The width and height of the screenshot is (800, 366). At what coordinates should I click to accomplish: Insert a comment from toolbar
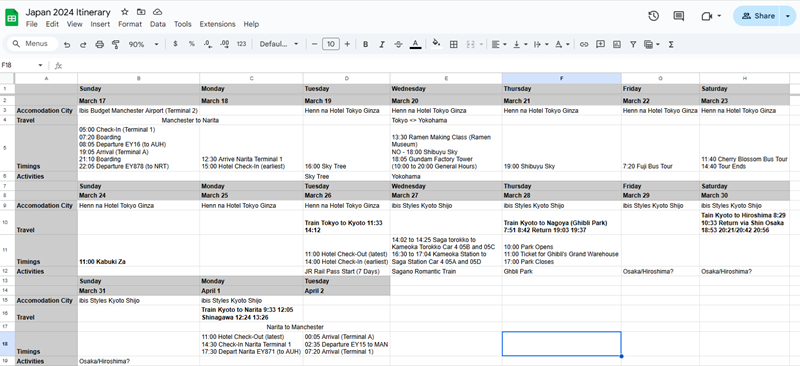click(601, 44)
